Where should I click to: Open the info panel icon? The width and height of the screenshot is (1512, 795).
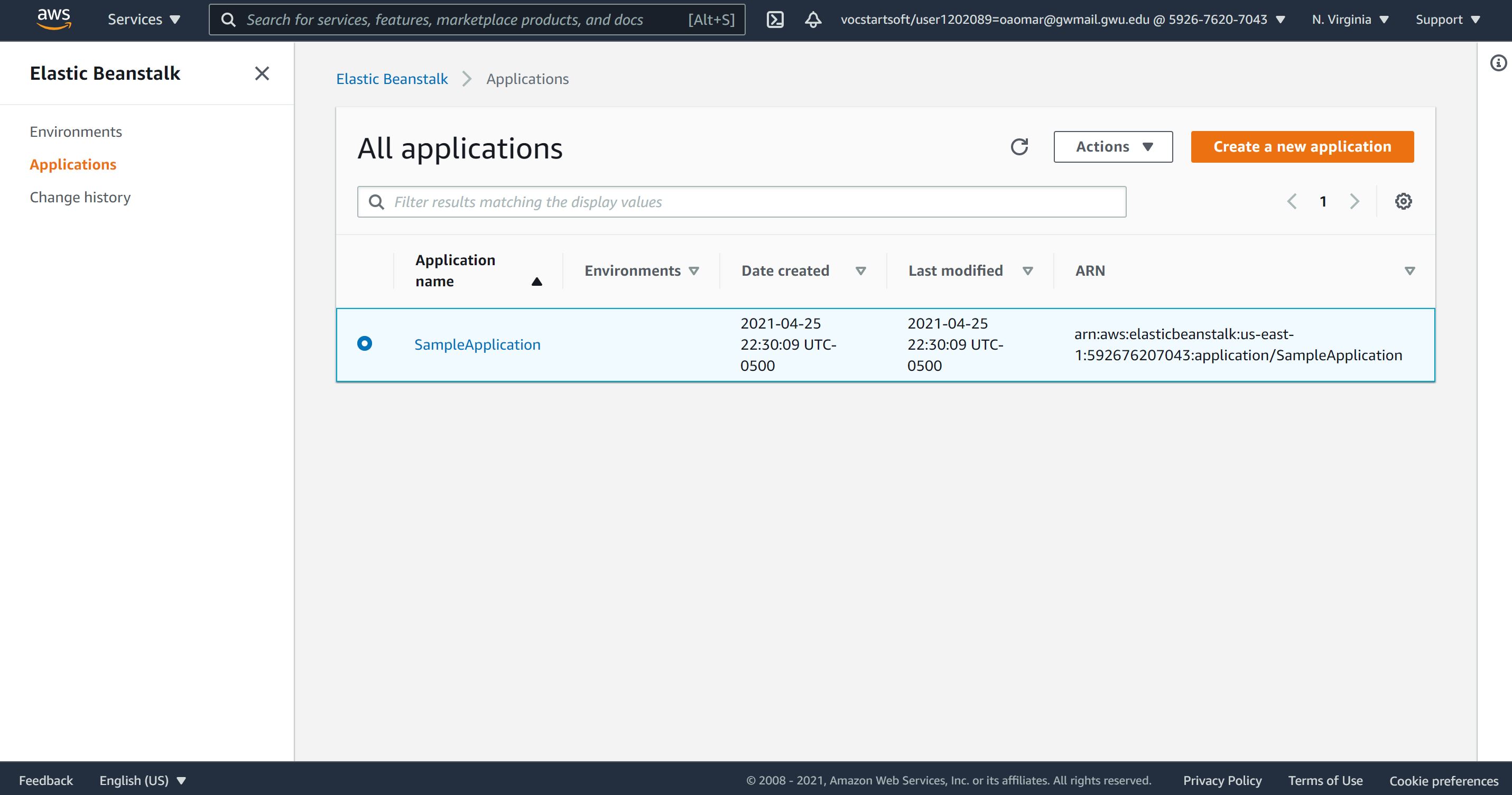pyautogui.click(x=1498, y=63)
